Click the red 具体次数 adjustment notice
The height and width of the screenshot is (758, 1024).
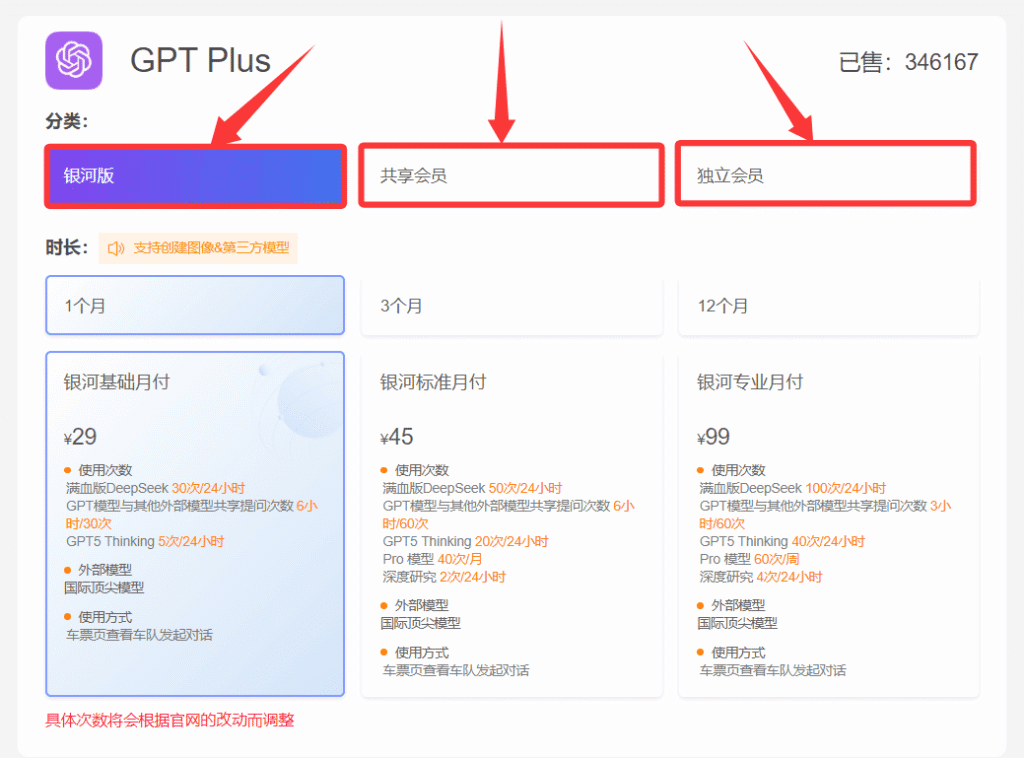(x=170, y=720)
